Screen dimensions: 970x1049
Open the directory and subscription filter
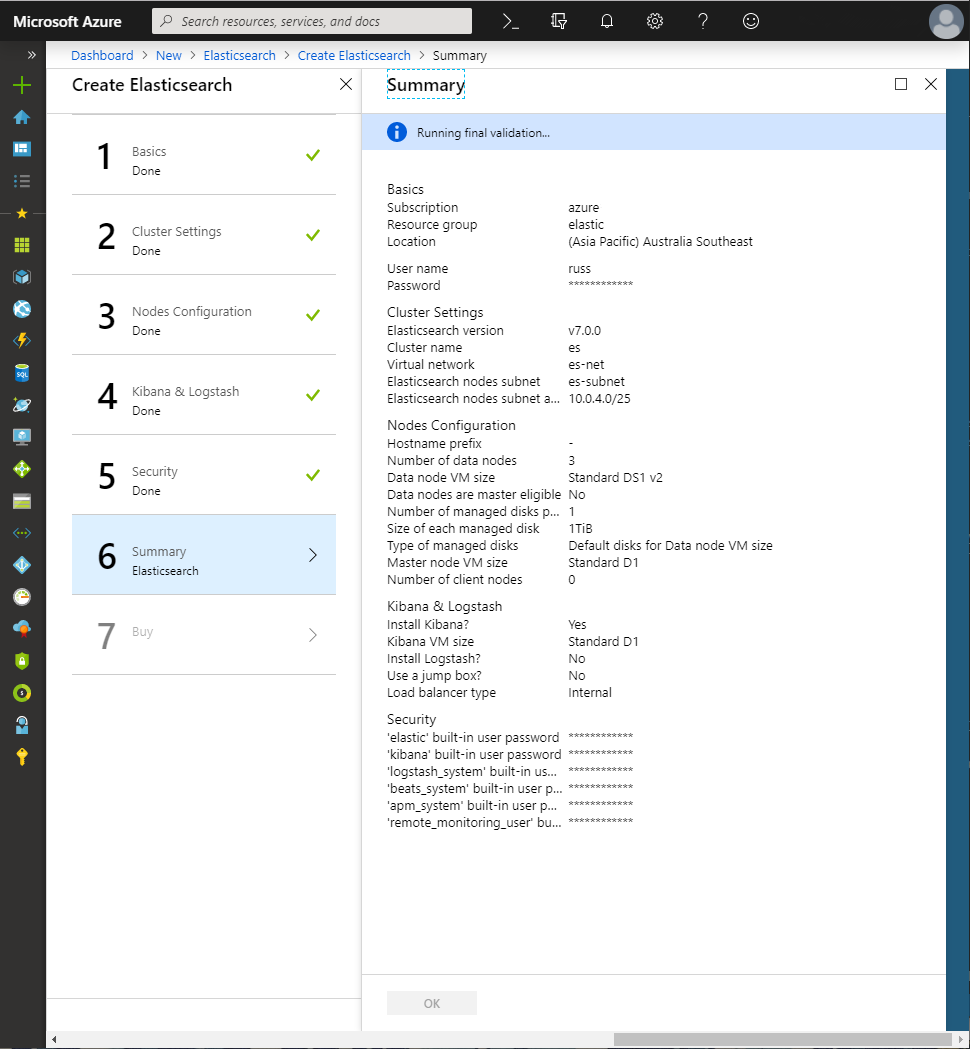point(559,21)
